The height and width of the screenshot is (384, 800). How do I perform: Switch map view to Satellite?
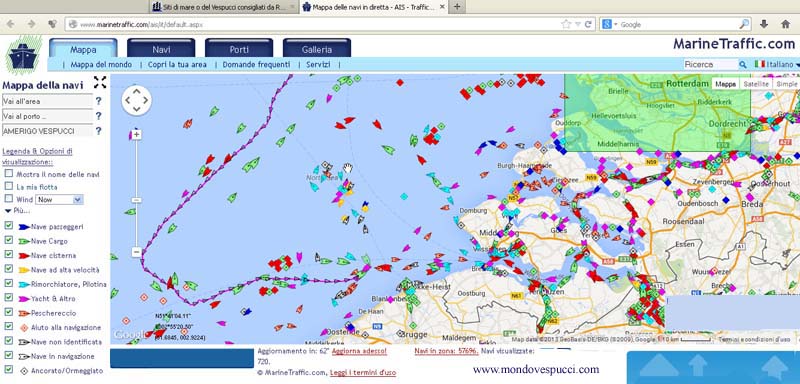756,84
